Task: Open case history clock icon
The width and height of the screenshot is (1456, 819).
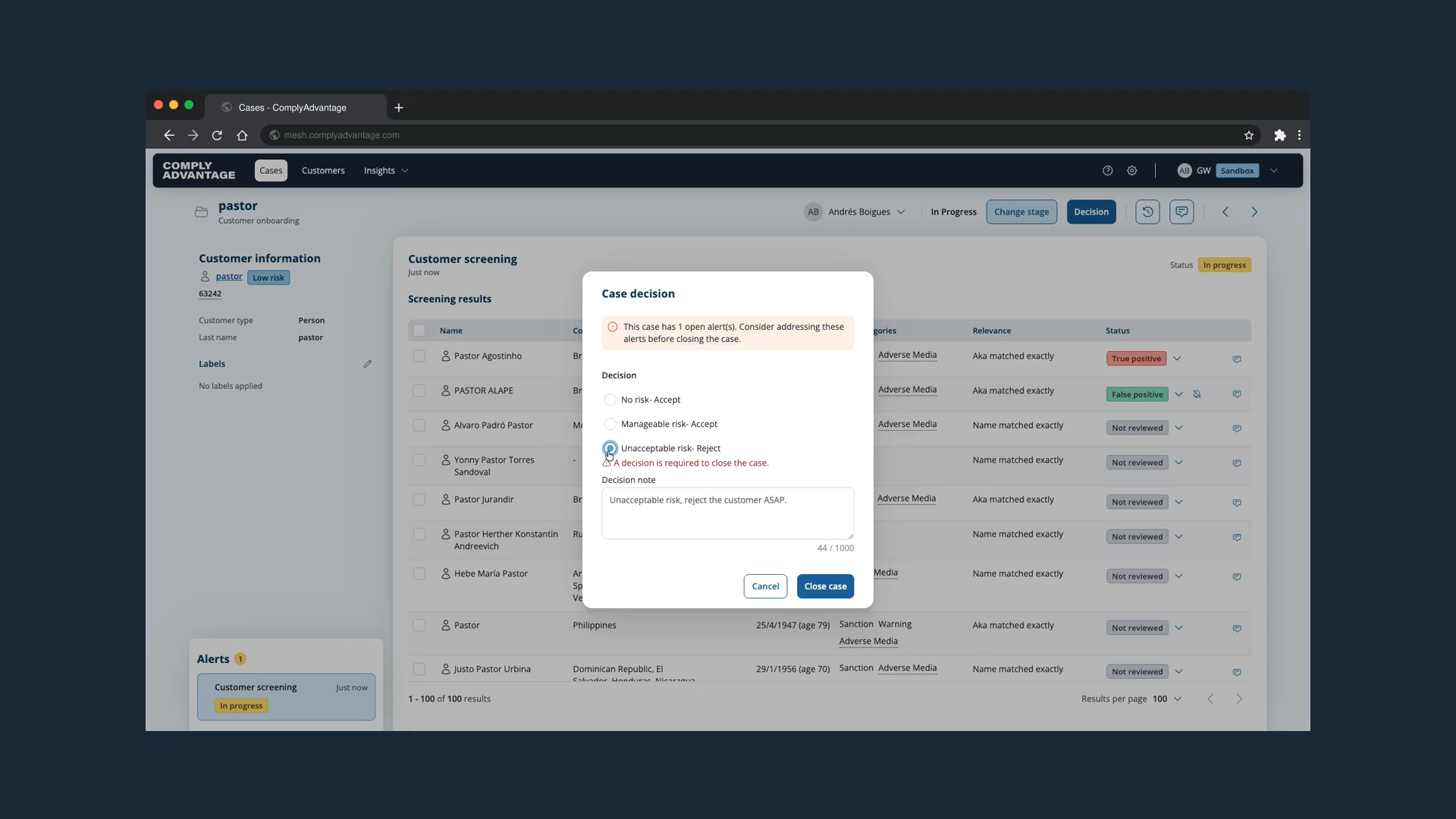Action: (1147, 212)
